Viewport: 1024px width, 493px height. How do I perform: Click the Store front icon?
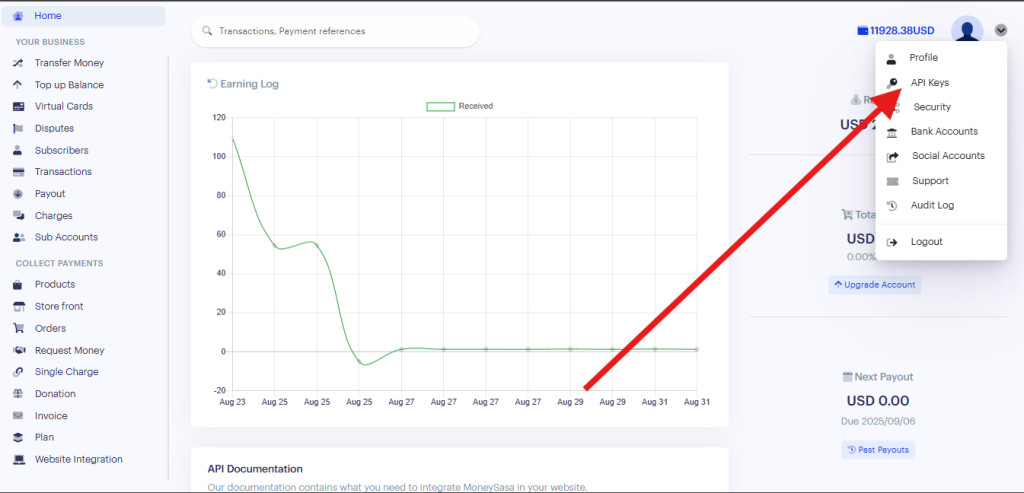coord(18,307)
